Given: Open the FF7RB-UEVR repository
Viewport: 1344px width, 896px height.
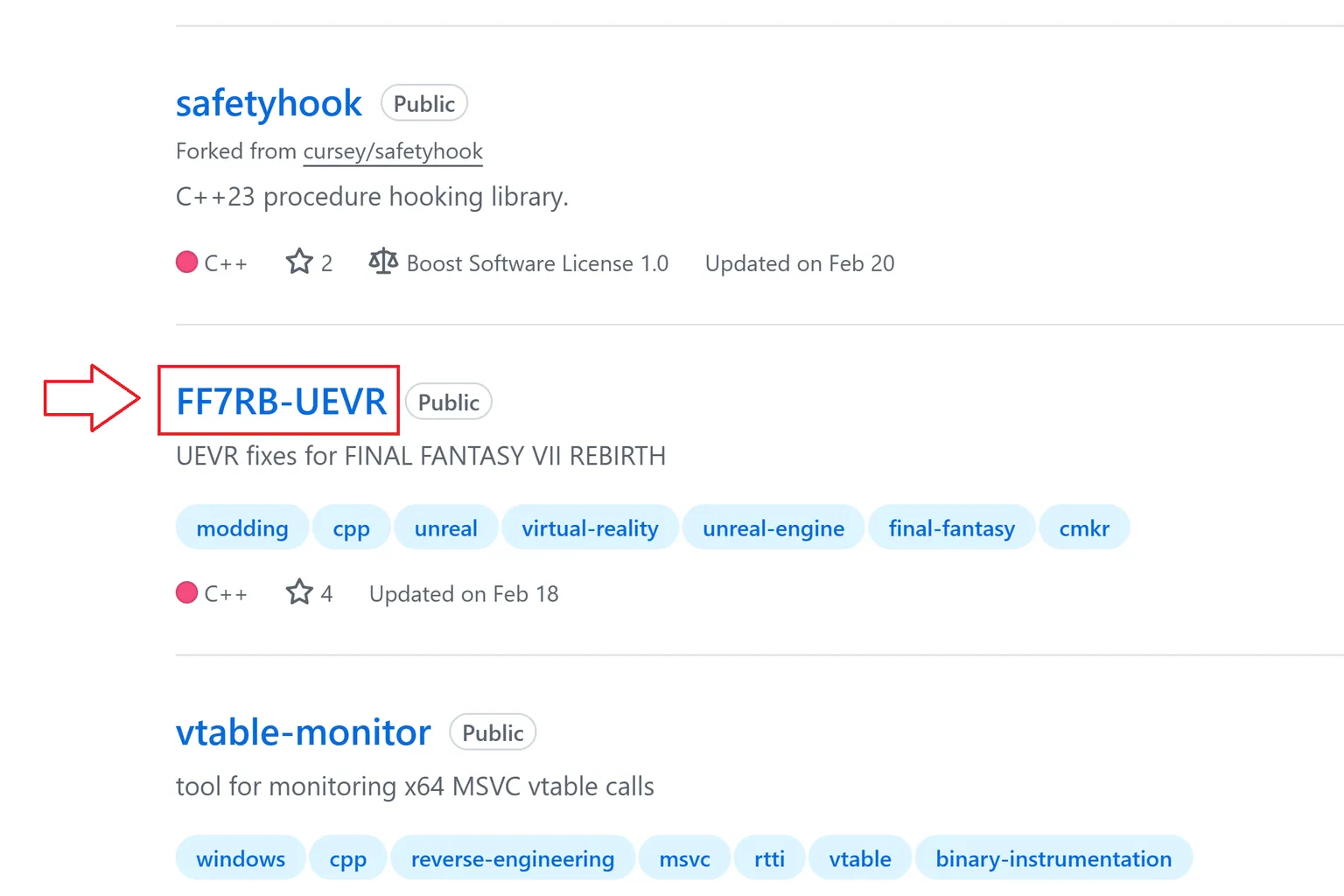Looking at the screenshot, I should (281, 402).
